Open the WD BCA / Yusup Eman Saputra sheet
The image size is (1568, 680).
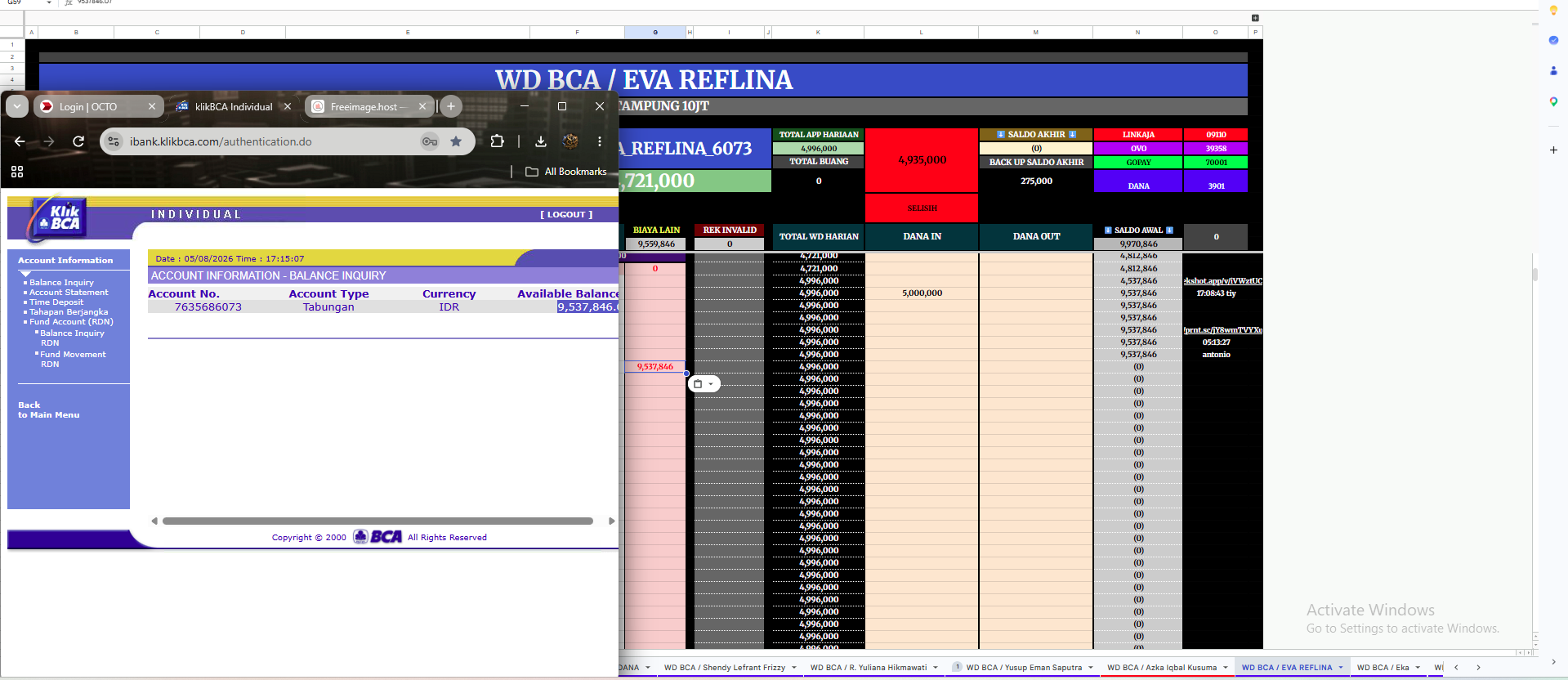(1023, 668)
